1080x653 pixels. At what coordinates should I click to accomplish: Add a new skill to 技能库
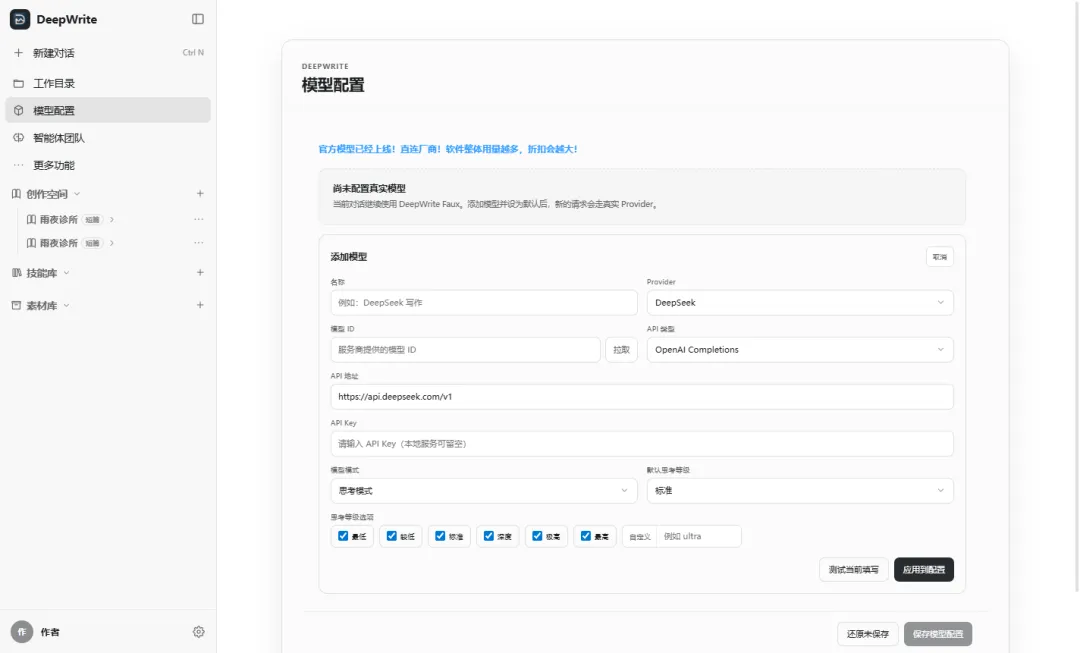tap(200, 272)
